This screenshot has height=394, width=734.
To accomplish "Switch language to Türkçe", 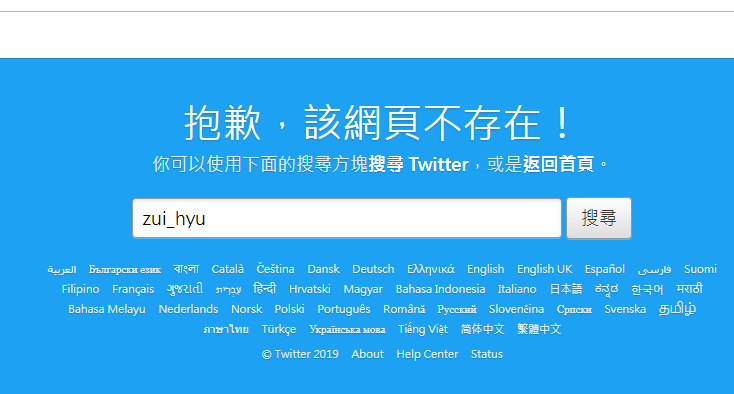I will (279, 329).
